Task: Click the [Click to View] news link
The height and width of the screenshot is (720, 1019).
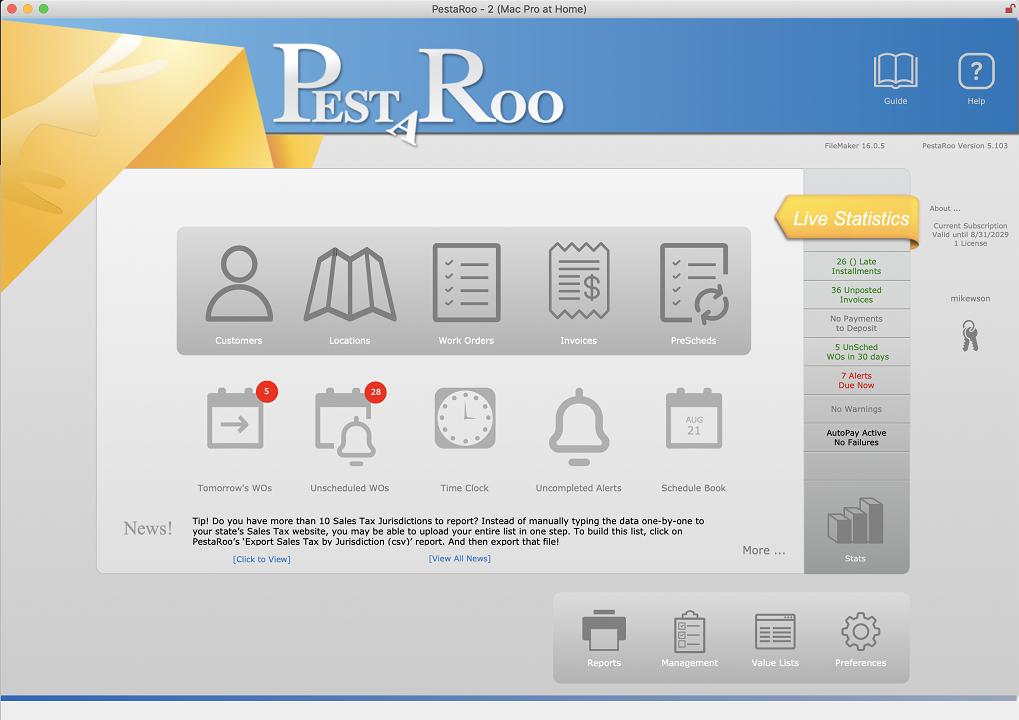Action: coord(262,559)
